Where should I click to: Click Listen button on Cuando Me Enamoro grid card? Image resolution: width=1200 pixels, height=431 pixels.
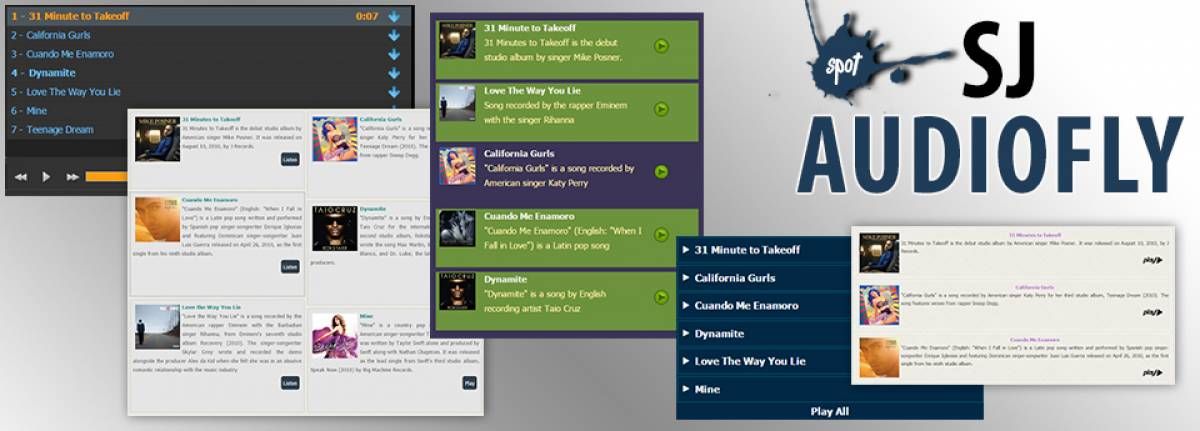[290, 267]
